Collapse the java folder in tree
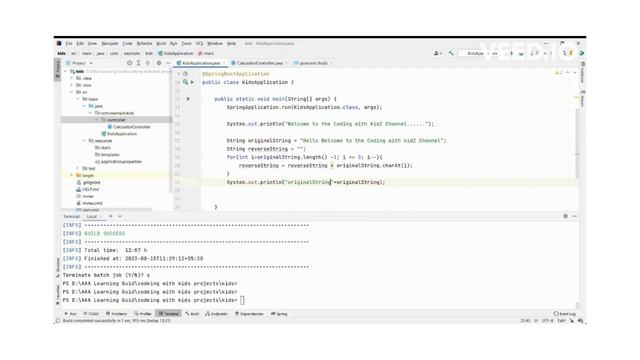Image resolution: width=640 pixels, height=360 pixels. (x=84, y=106)
